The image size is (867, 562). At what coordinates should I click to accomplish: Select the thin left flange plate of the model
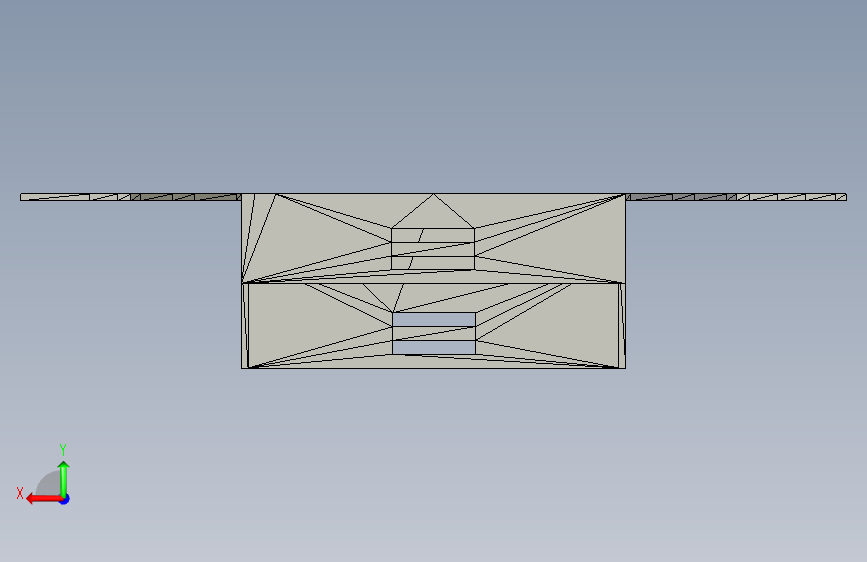(131, 197)
